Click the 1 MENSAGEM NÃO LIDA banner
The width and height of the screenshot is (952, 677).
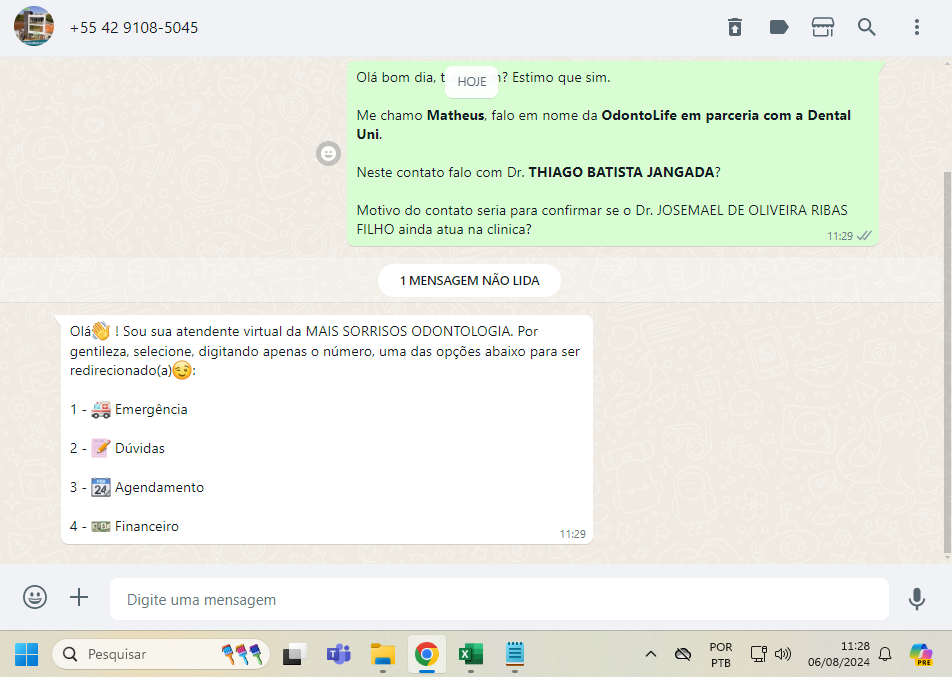pyautogui.click(x=469, y=281)
